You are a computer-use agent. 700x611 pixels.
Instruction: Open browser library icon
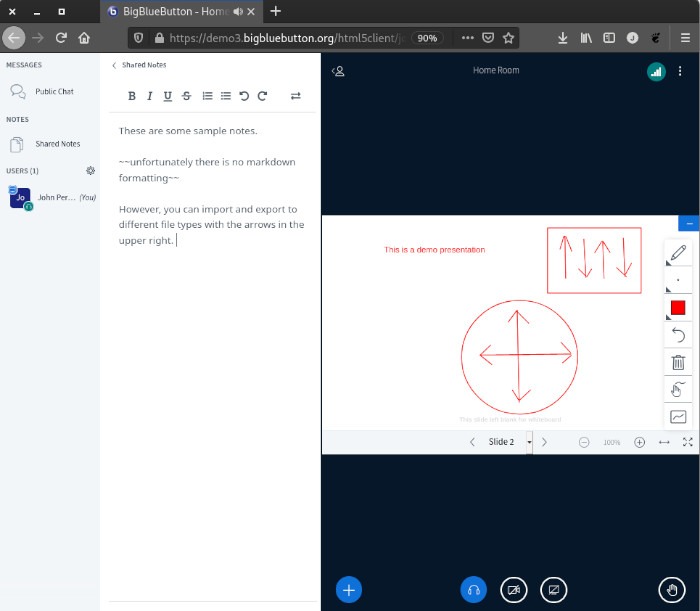coord(586,38)
